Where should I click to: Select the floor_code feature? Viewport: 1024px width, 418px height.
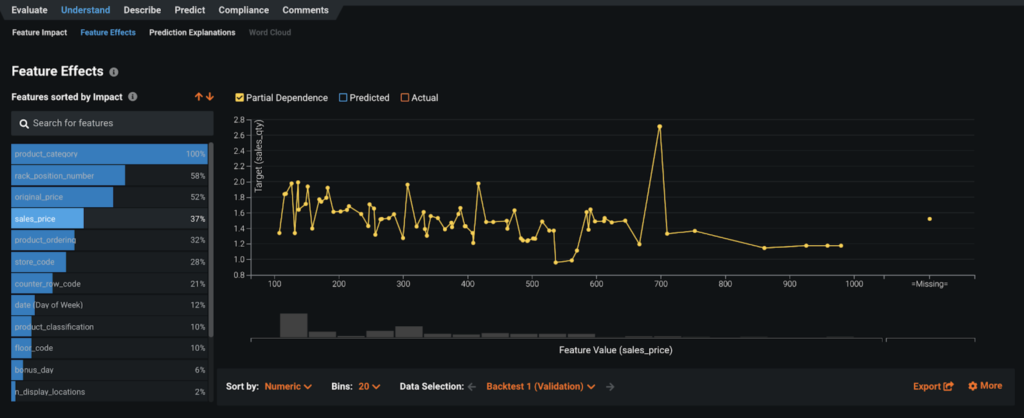109,348
